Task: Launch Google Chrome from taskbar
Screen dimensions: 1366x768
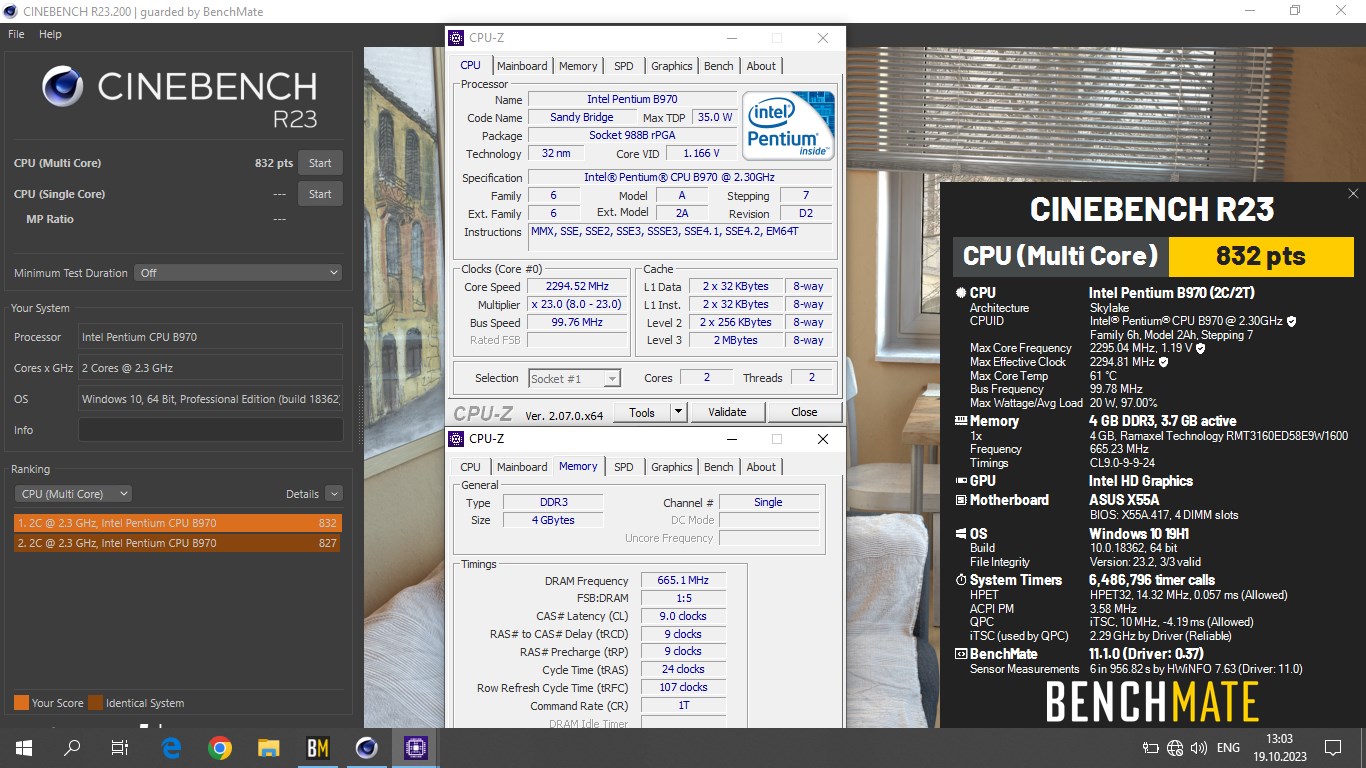Action: coord(220,748)
